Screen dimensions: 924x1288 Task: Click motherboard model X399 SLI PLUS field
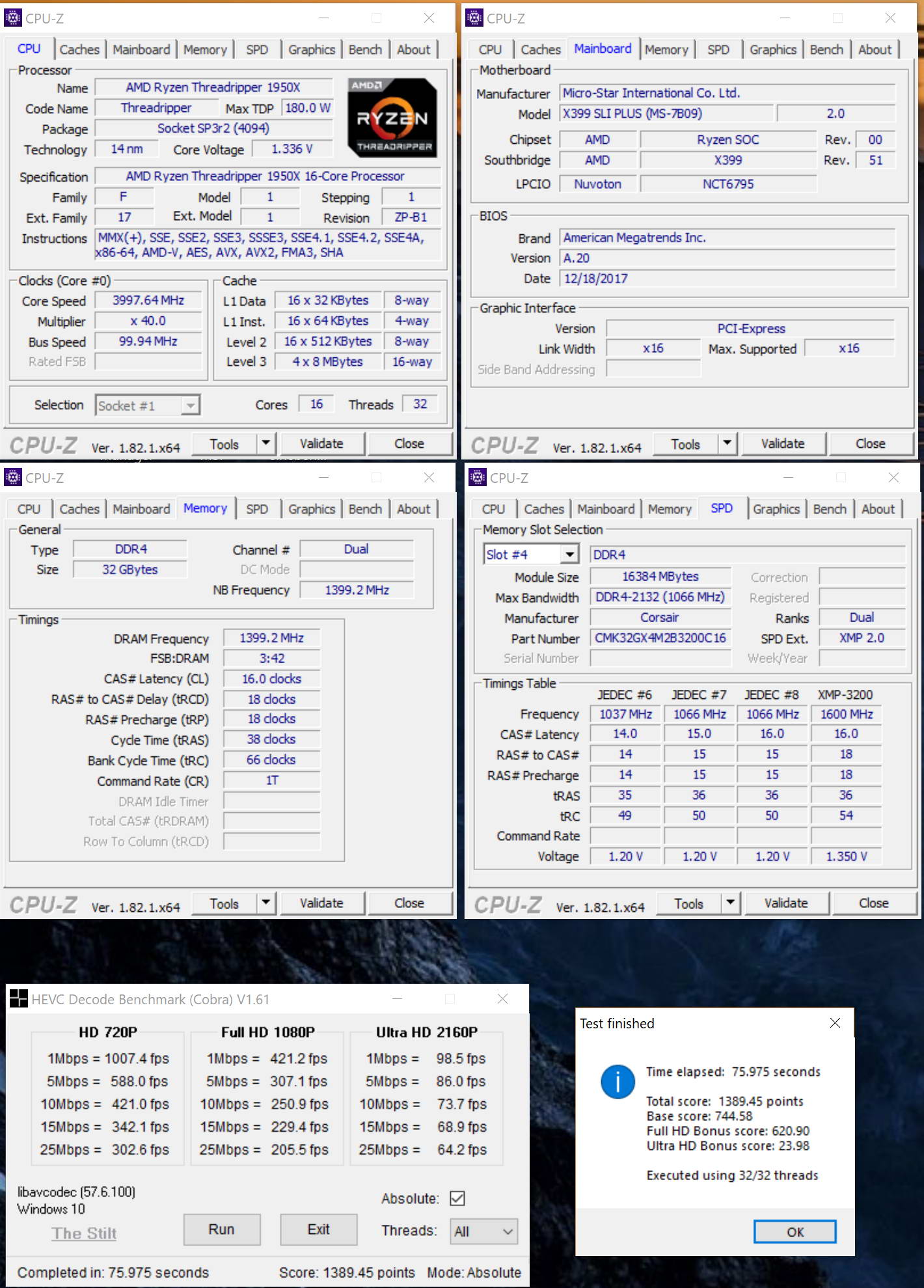[x=666, y=113]
